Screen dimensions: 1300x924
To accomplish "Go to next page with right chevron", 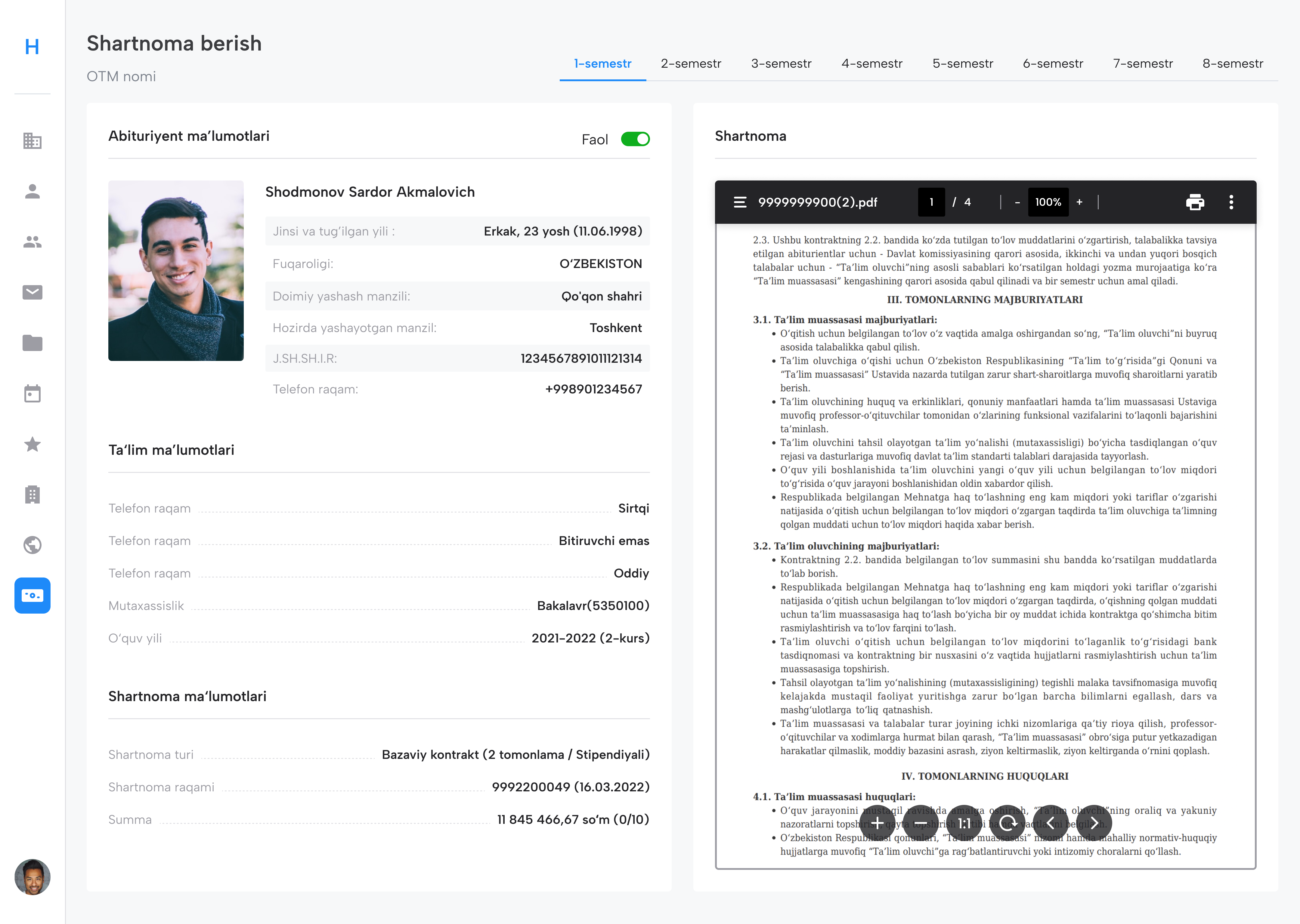I will [1093, 823].
